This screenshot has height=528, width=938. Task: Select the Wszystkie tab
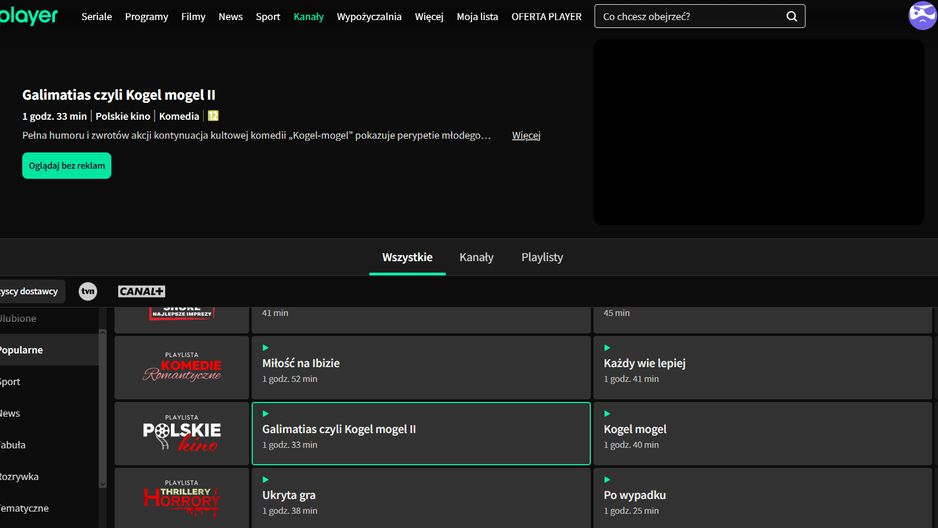[x=407, y=257]
